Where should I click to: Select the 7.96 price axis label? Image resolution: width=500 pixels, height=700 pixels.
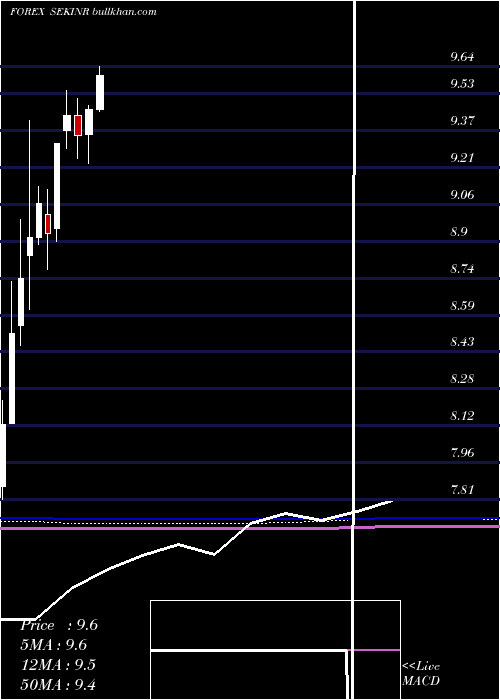click(x=462, y=453)
